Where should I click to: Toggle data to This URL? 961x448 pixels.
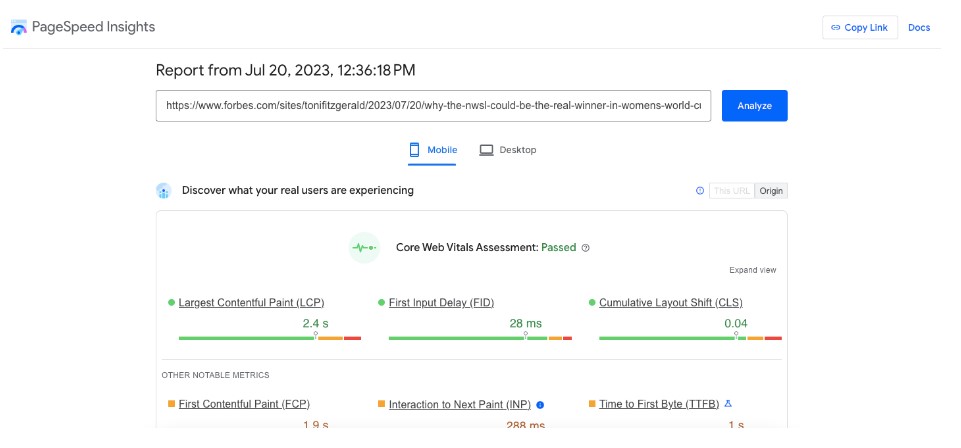point(731,191)
